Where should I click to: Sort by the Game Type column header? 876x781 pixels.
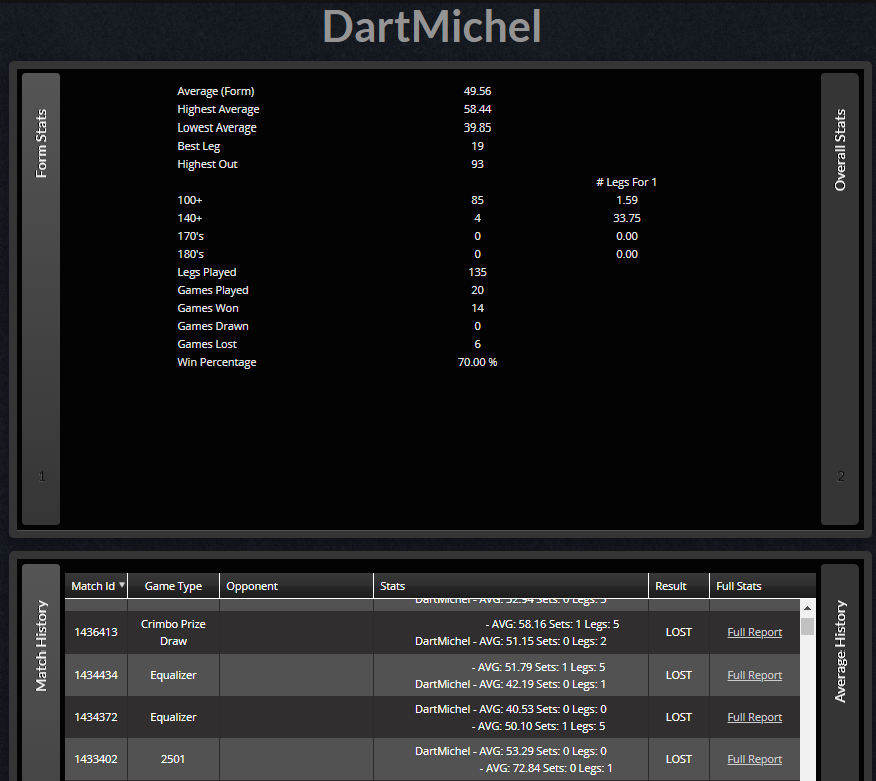(x=173, y=586)
